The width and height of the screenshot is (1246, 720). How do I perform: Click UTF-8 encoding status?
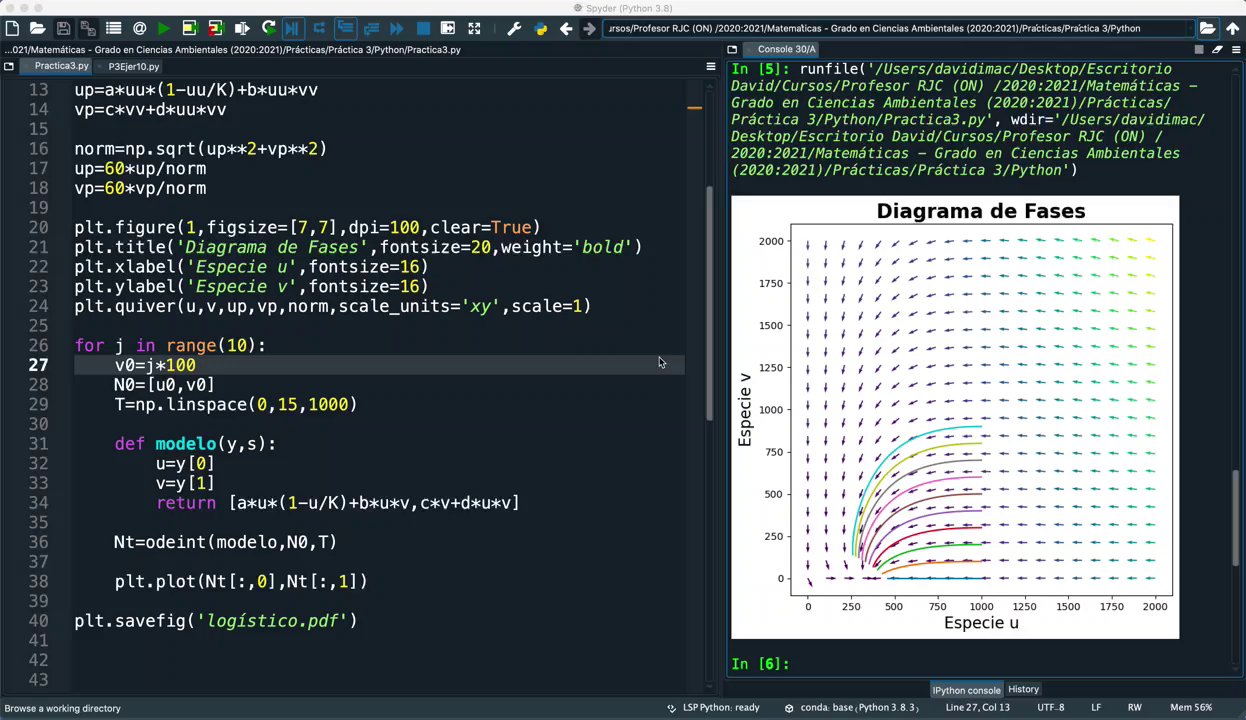[x=1051, y=708]
